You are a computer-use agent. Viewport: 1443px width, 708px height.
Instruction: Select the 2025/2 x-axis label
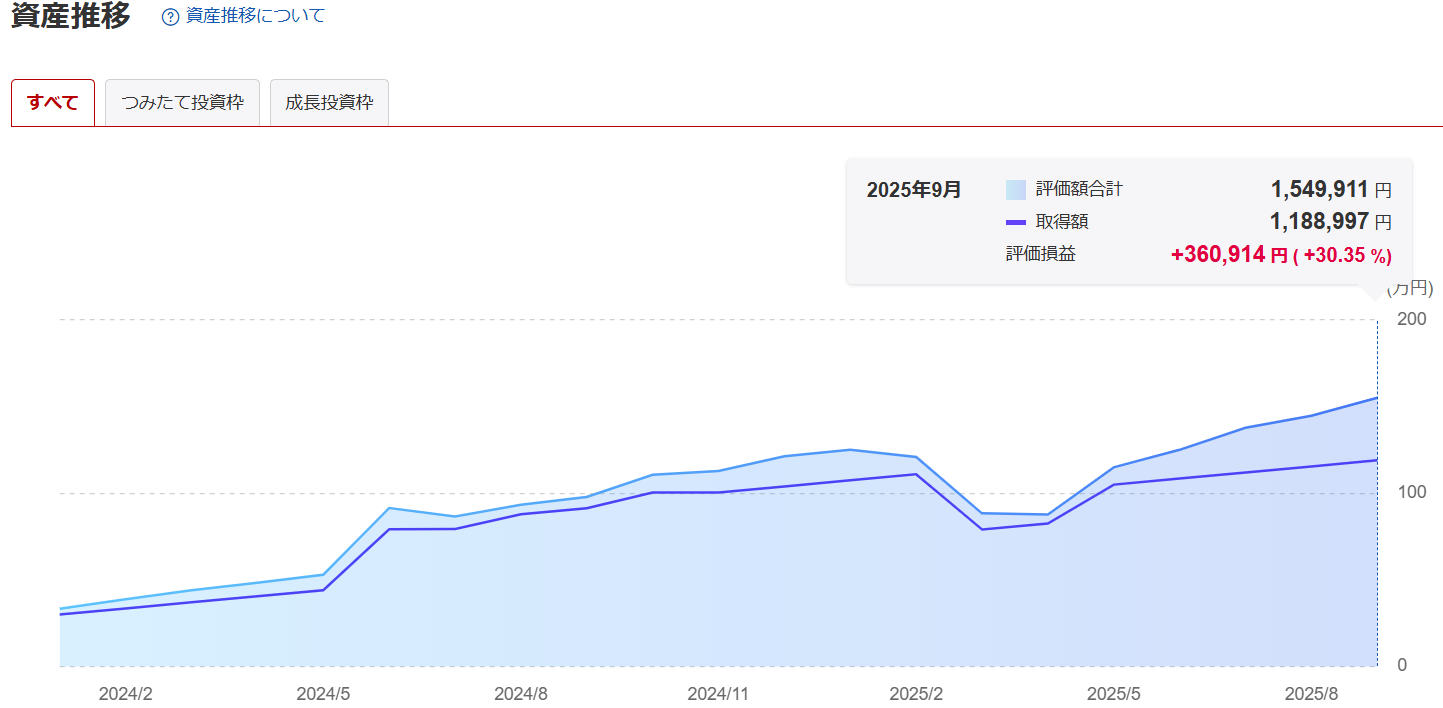[x=916, y=693]
